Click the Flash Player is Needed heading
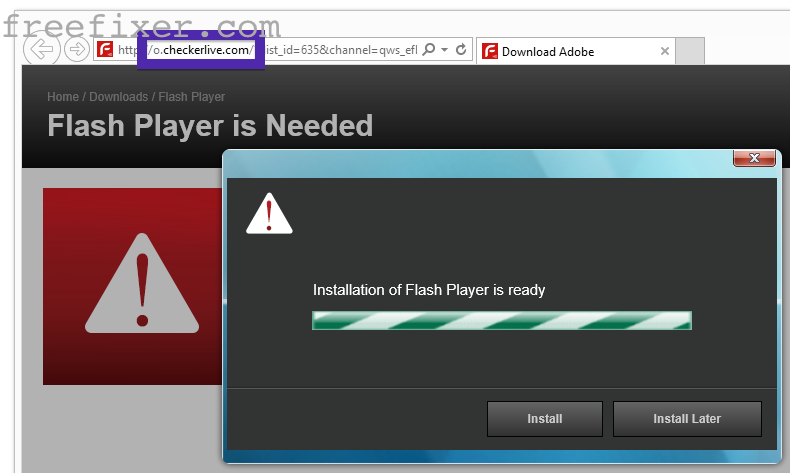Image resolution: width=790 pixels, height=473 pixels. point(210,125)
